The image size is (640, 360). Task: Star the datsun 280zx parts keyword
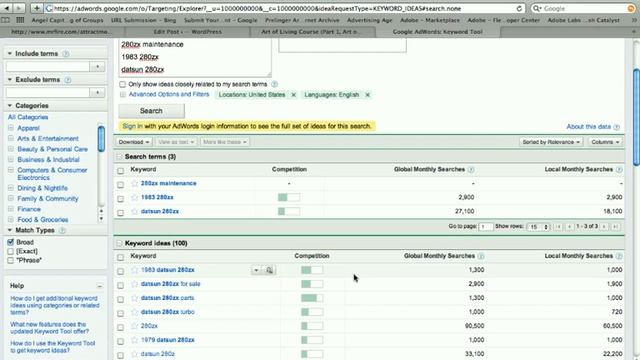click(134, 298)
